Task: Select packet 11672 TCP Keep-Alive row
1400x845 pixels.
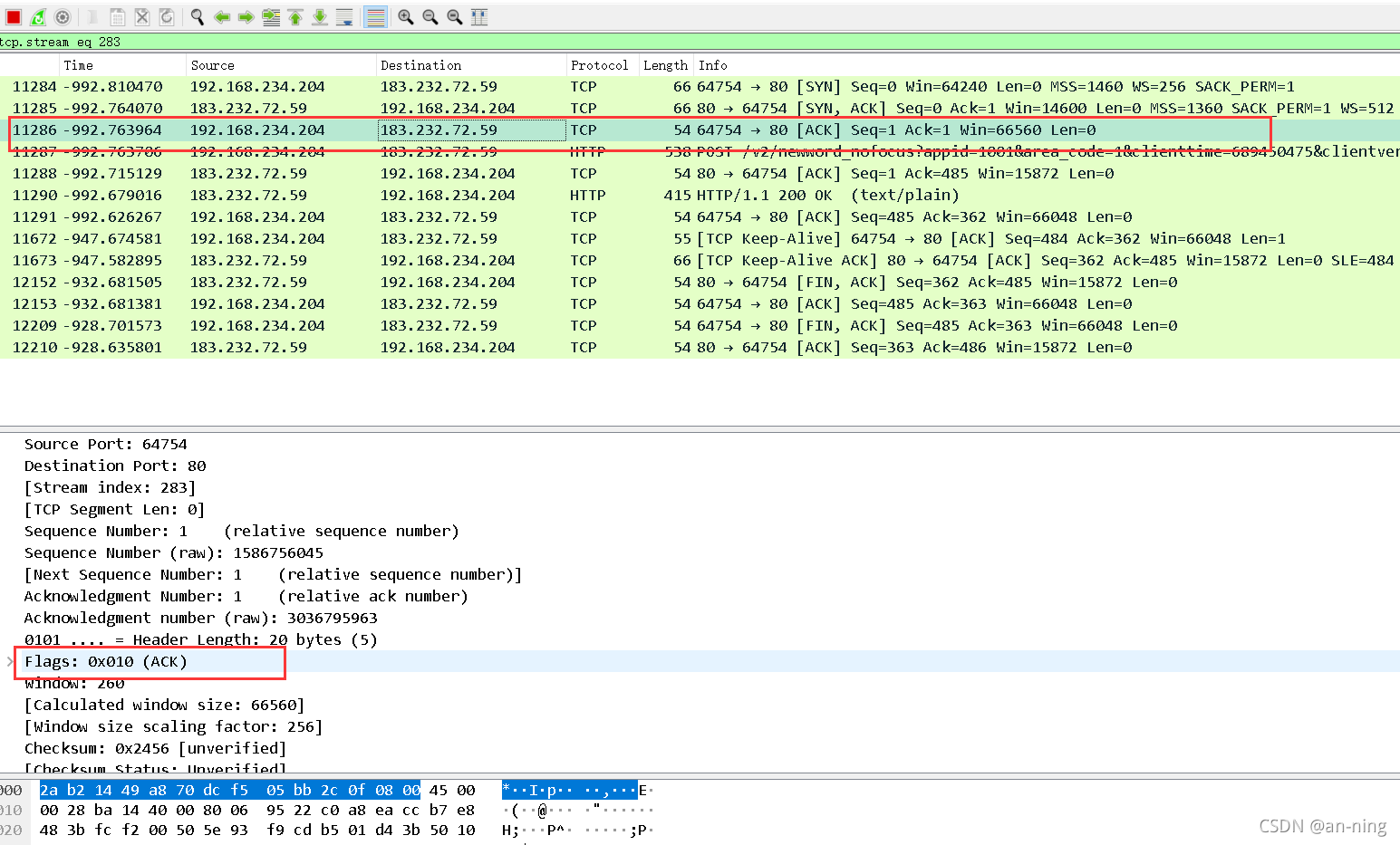Action: click(x=700, y=238)
